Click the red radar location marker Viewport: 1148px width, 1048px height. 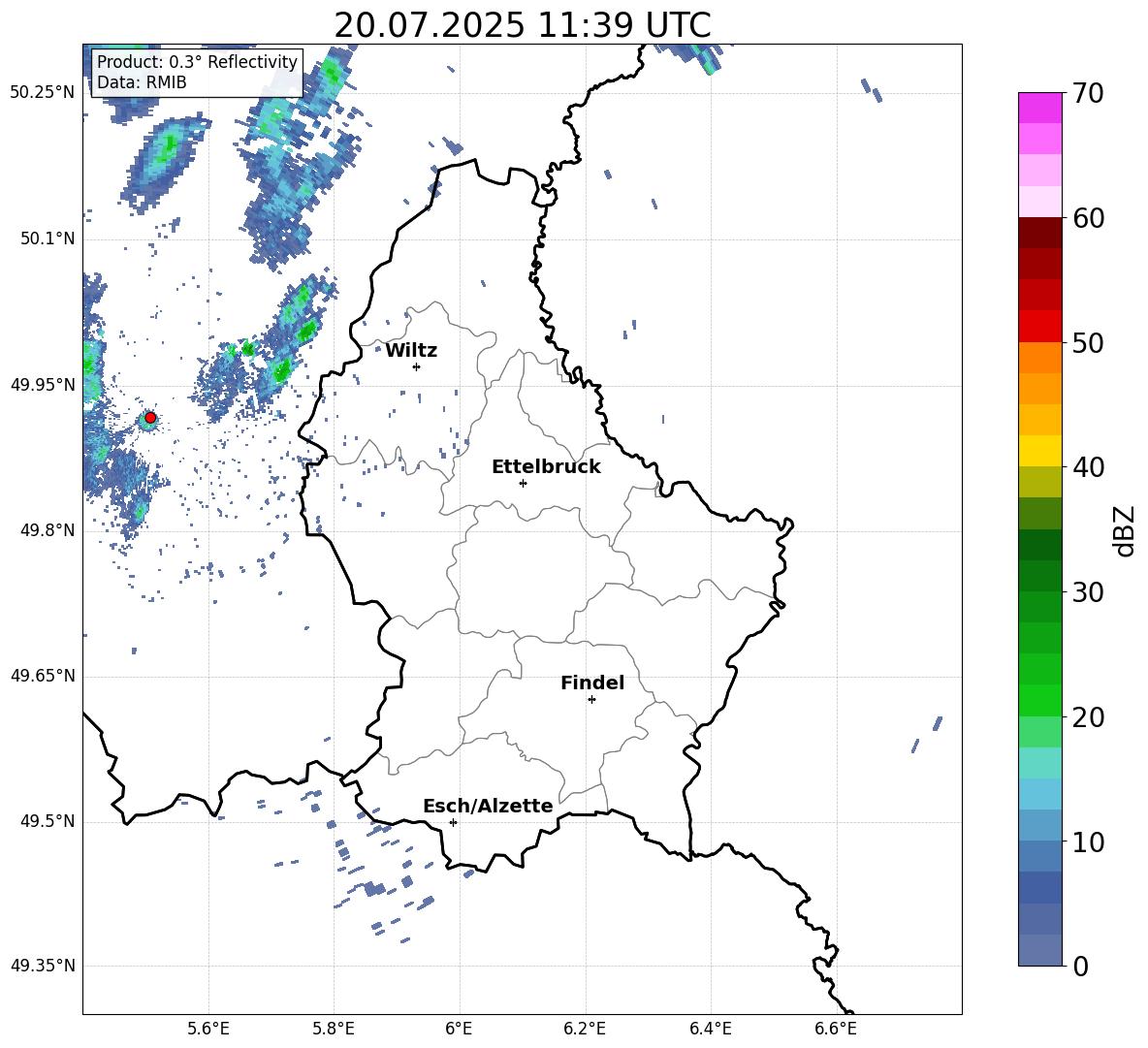click(x=150, y=418)
